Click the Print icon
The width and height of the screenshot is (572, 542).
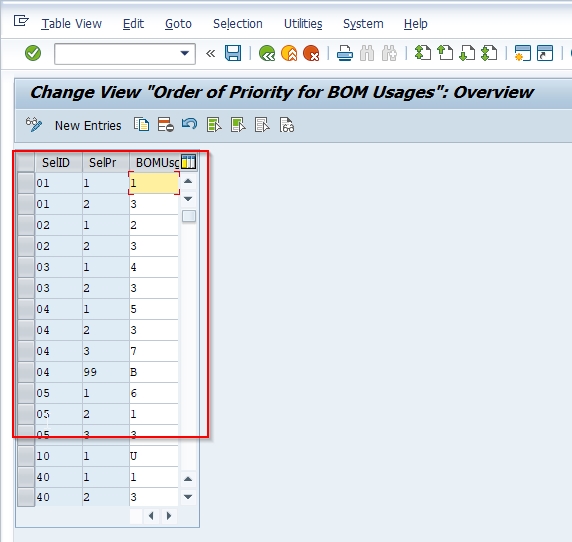(x=345, y=53)
